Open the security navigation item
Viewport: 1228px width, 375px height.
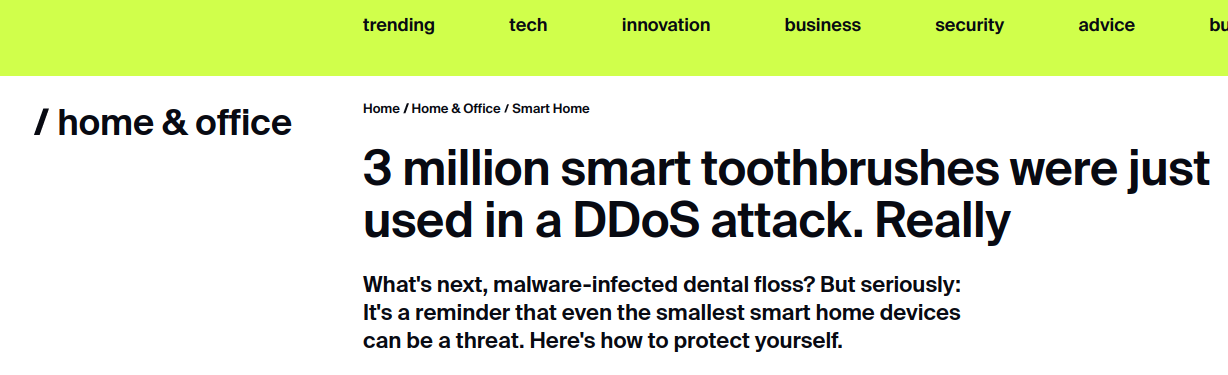point(969,25)
